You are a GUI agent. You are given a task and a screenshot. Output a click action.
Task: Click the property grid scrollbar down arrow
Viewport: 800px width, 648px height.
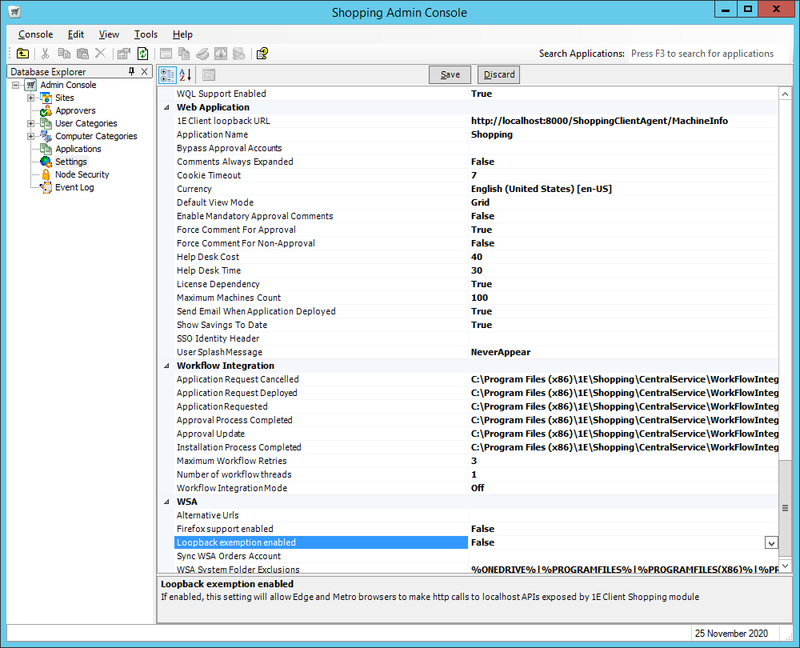(x=785, y=566)
